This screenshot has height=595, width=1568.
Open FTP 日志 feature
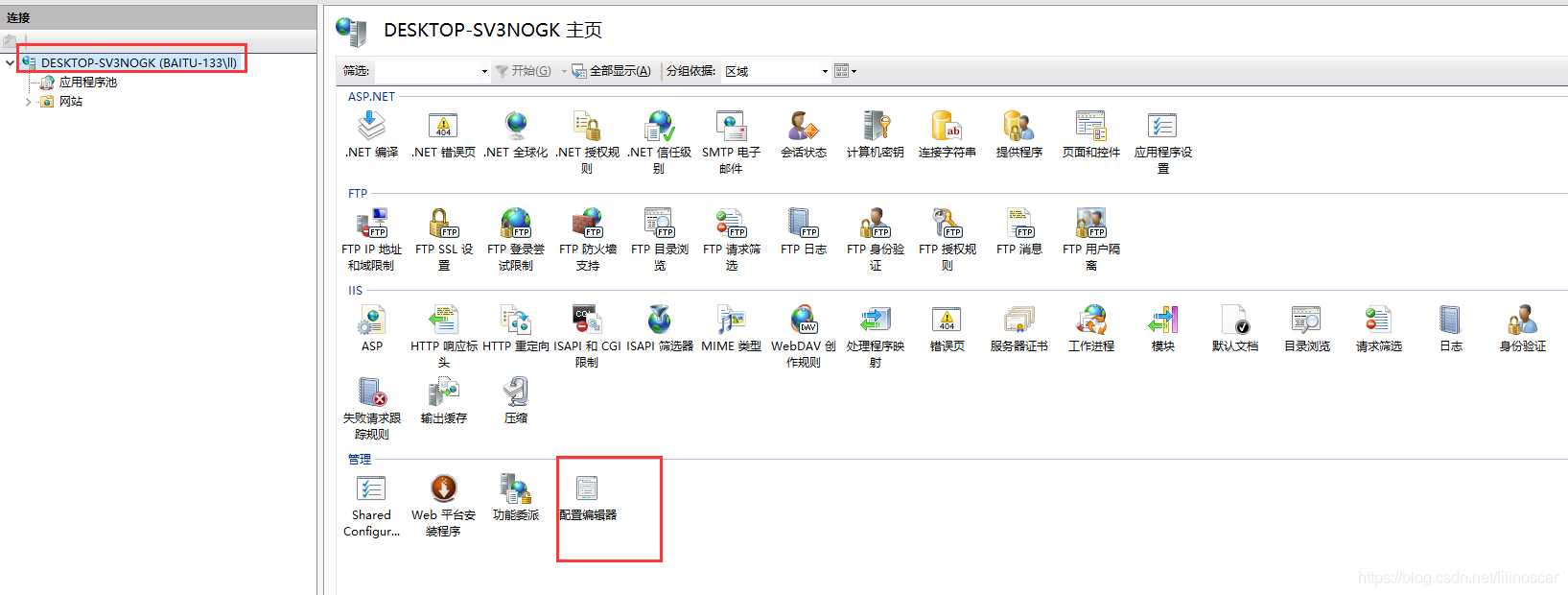(x=804, y=231)
